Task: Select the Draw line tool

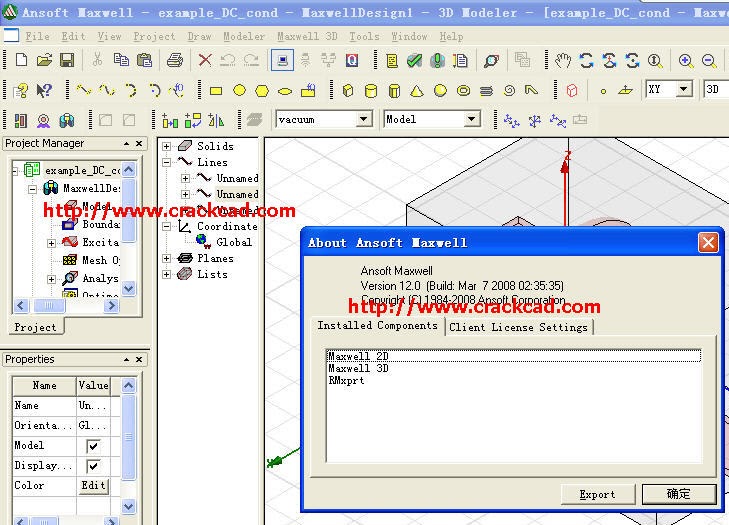Action: click(84, 89)
